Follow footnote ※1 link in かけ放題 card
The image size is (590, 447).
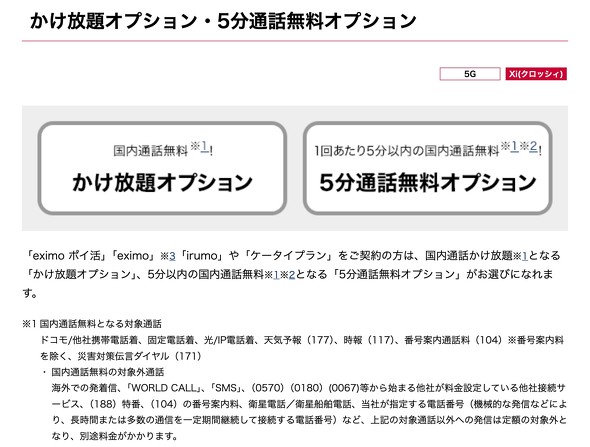pyautogui.click(x=204, y=146)
